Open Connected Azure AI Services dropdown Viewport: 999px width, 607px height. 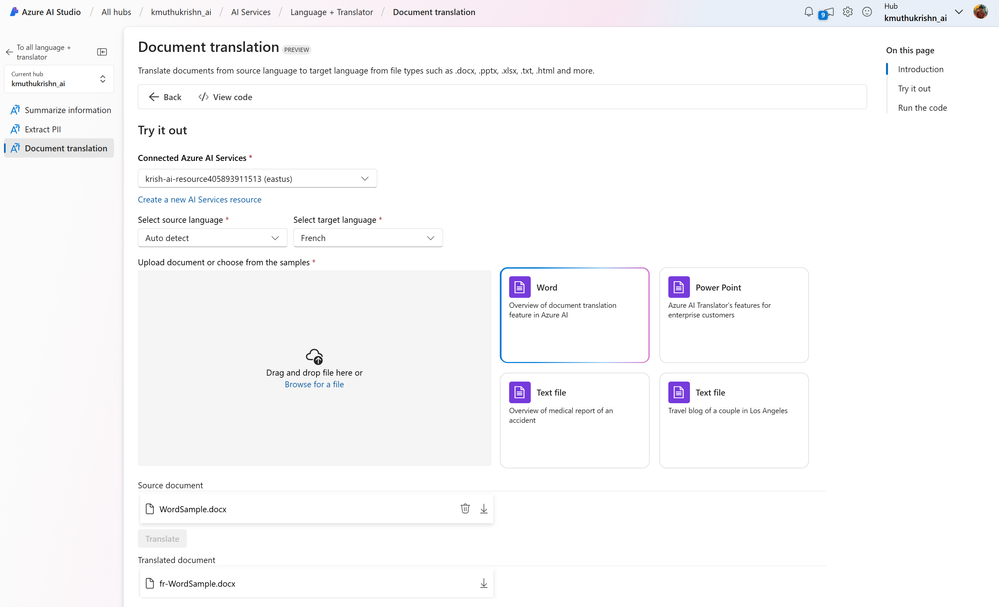tap(257, 178)
